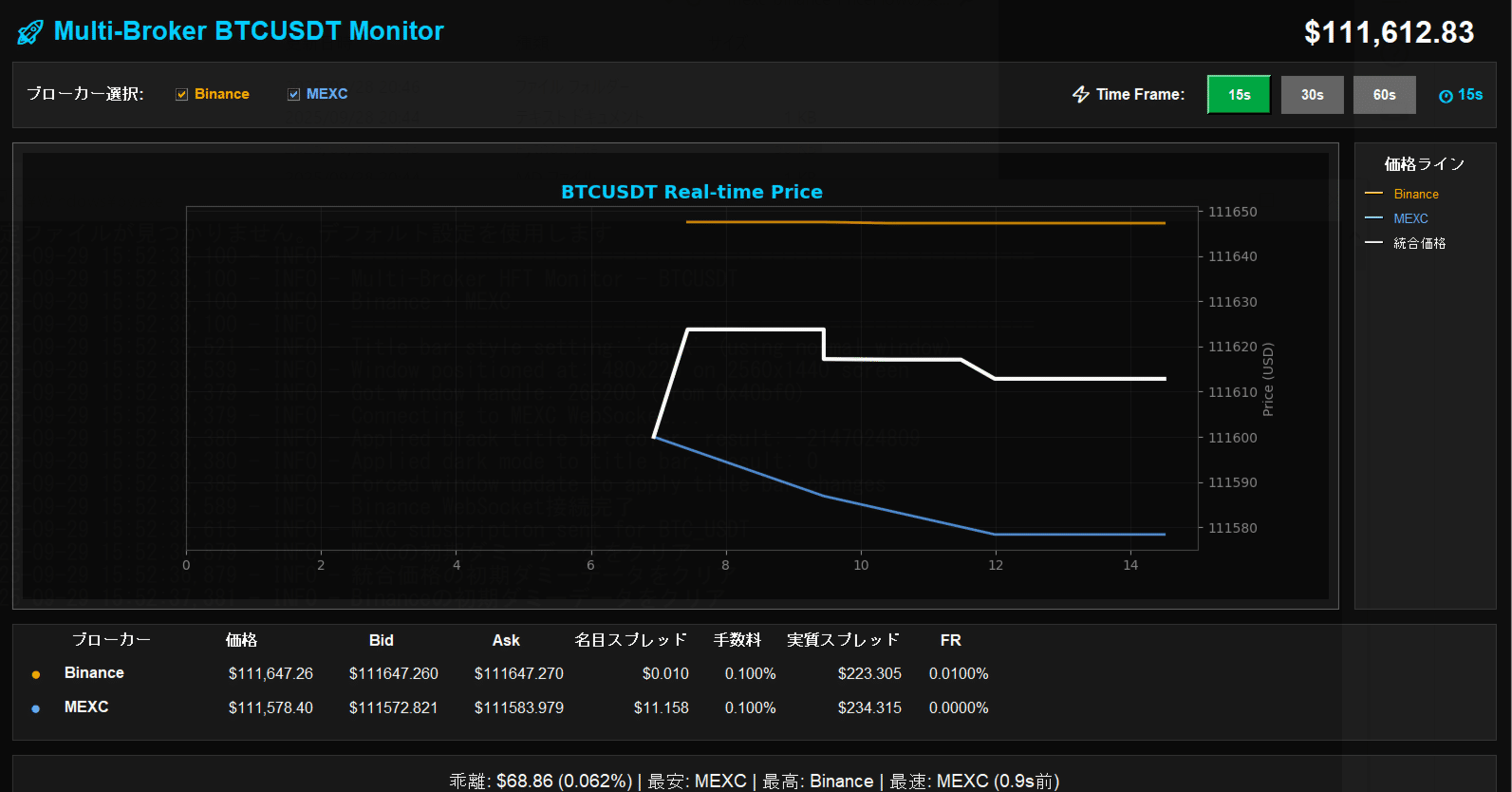Click the MEXC name in broker table

(86, 707)
